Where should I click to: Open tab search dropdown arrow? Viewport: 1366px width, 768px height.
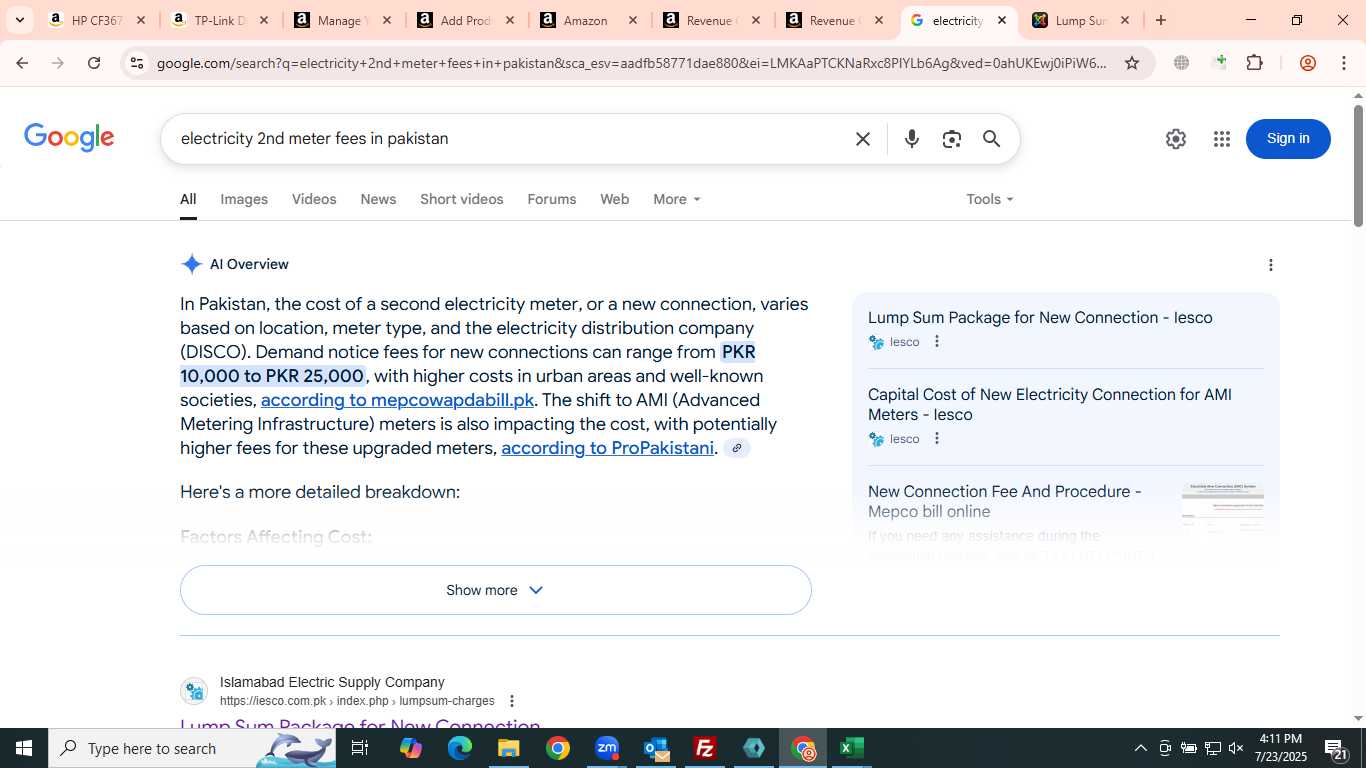[x=19, y=20]
